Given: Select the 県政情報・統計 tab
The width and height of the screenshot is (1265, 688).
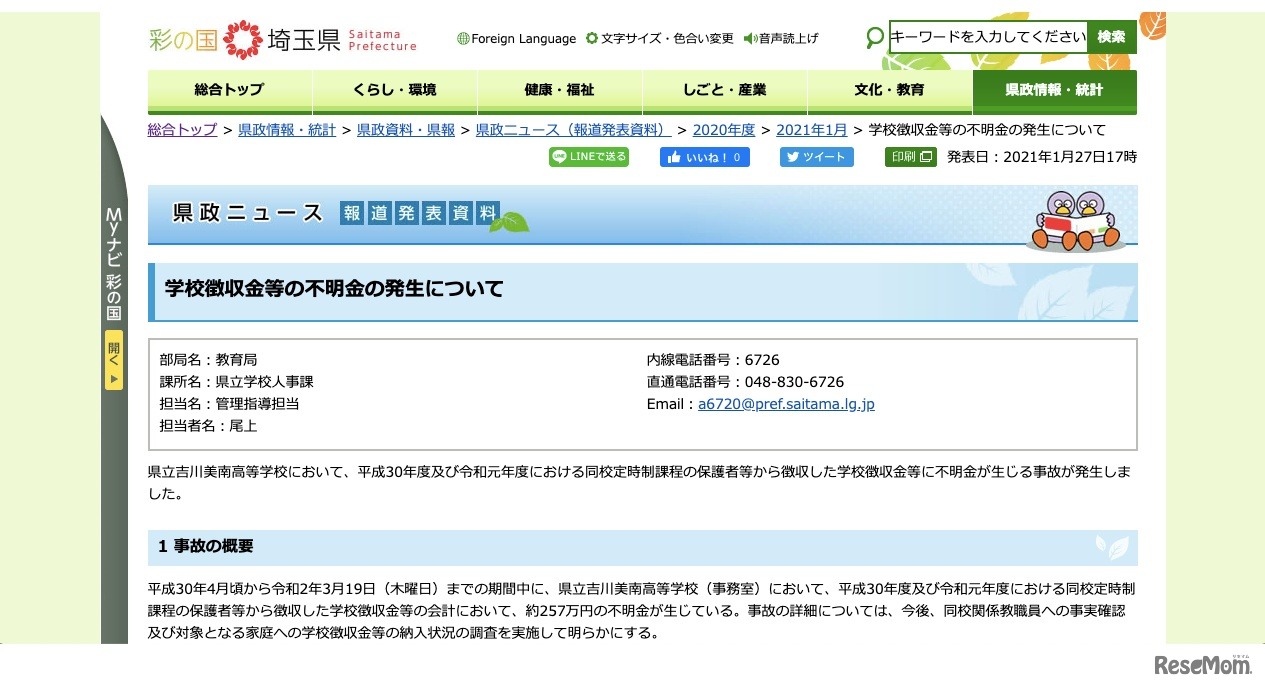Looking at the screenshot, I should coord(1054,90).
